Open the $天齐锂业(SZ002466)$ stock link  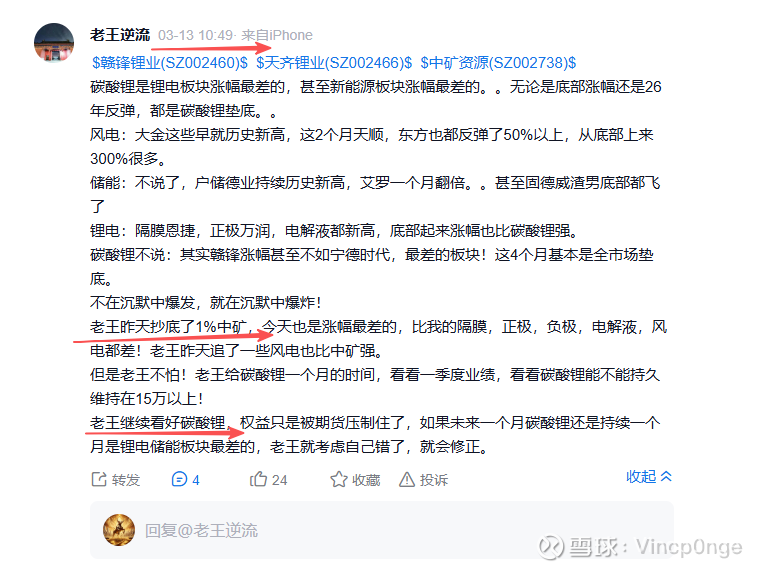coord(334,62)
